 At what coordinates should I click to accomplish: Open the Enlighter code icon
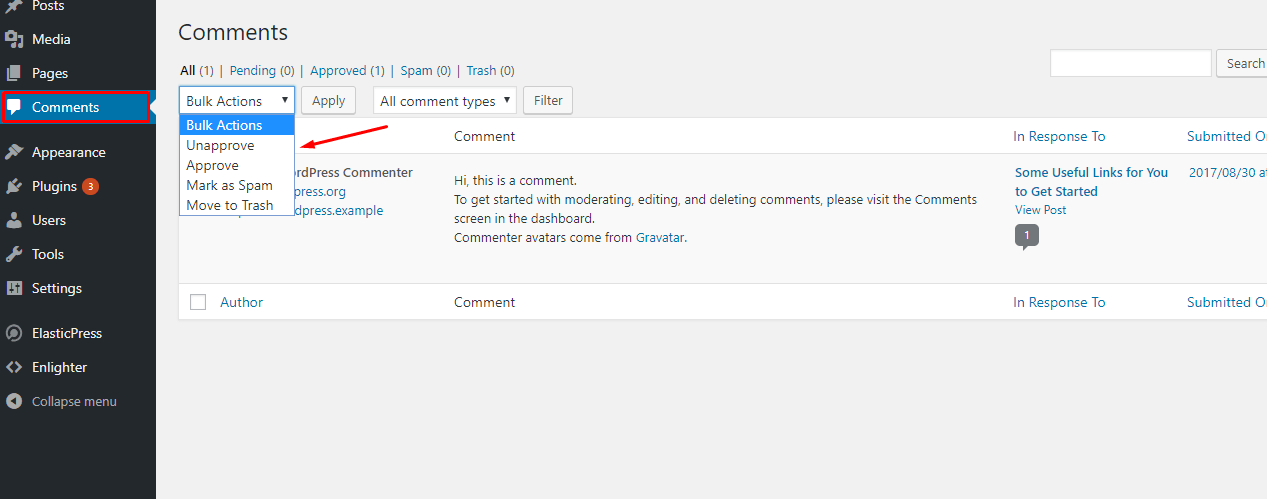click(x=14, y=367)
